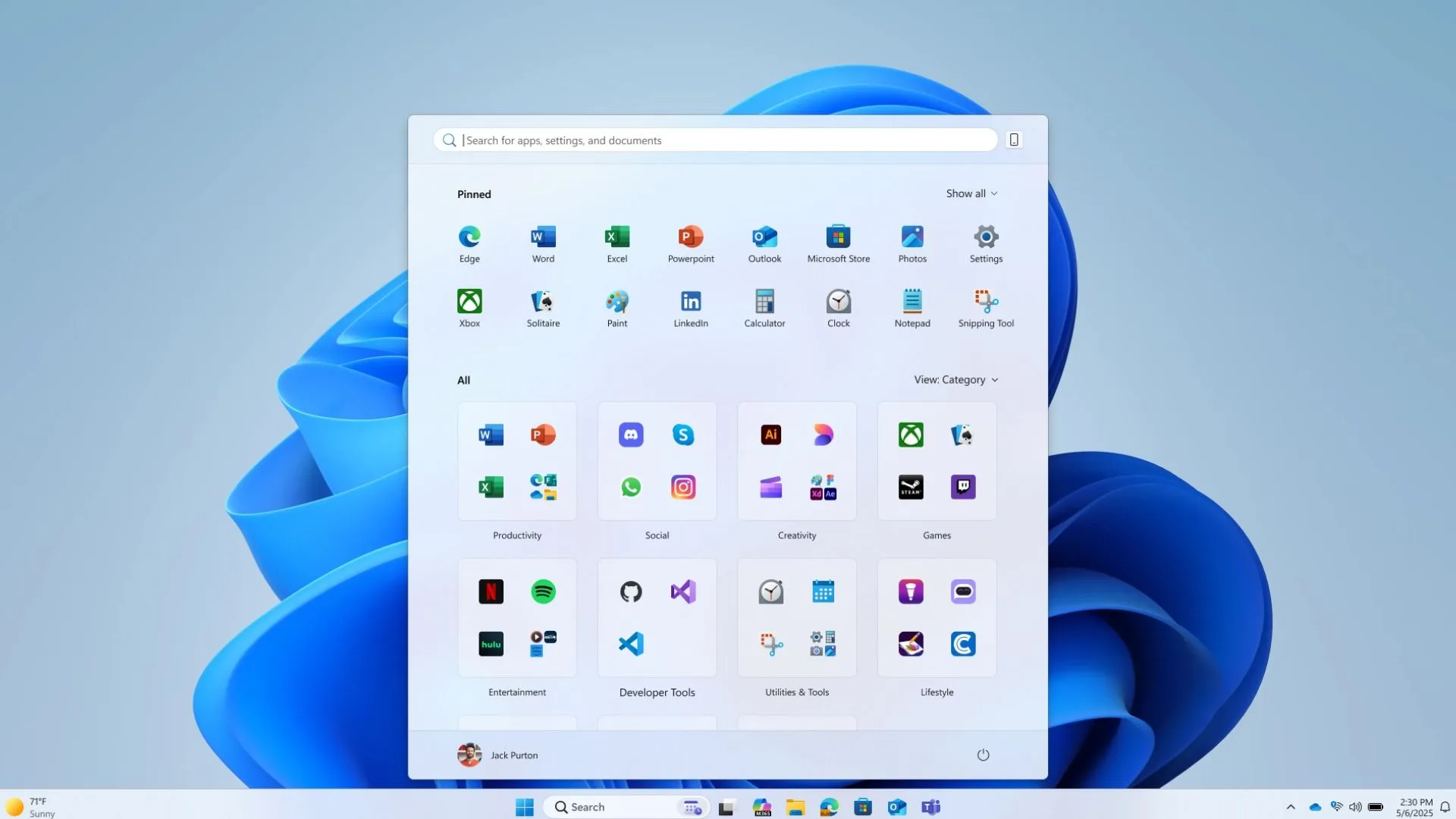
Task: Open Netflix in Entertainment category
Action: click(x=491, y=591)
